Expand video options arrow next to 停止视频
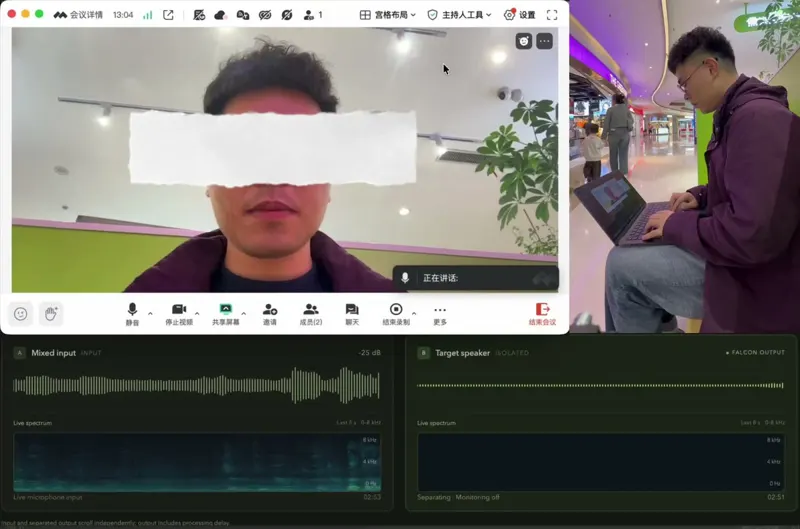Screen dimensions: 800x529 point(197,313)
